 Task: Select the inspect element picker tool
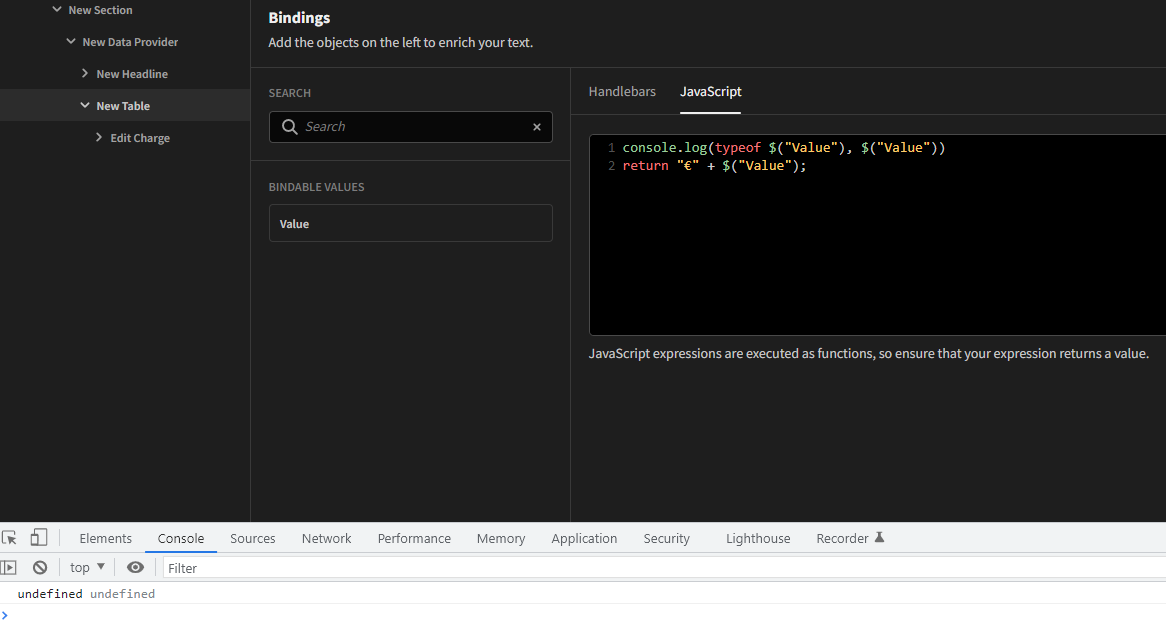pos(9,537)
